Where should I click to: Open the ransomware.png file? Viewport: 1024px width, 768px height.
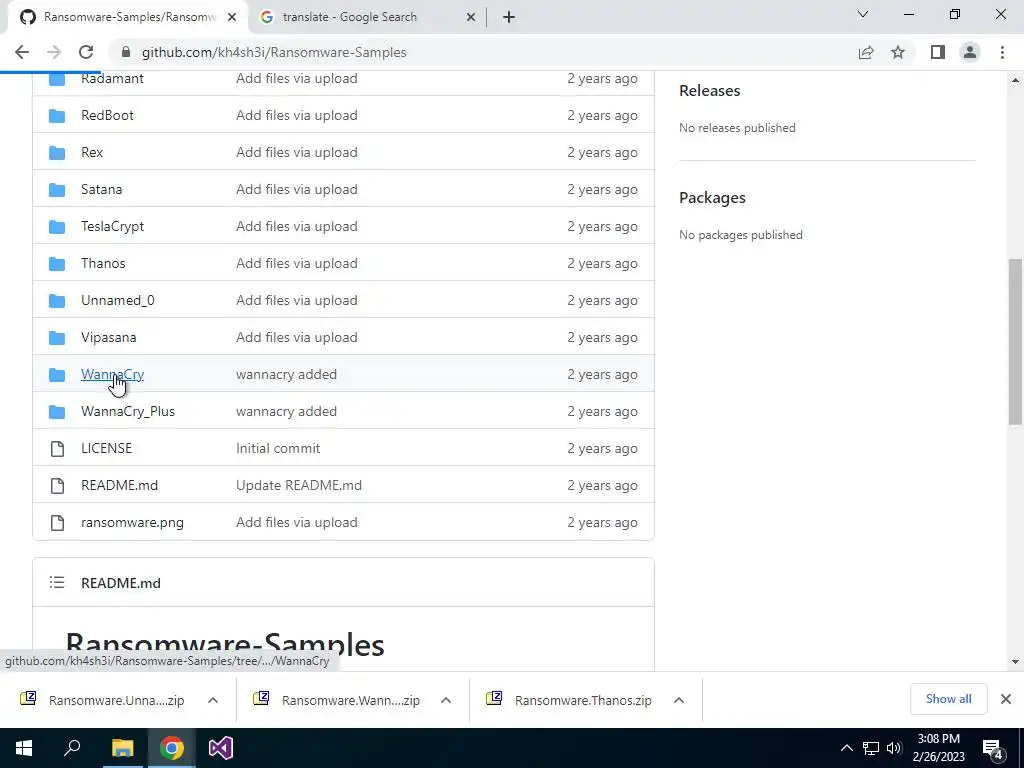coord(133,522)
